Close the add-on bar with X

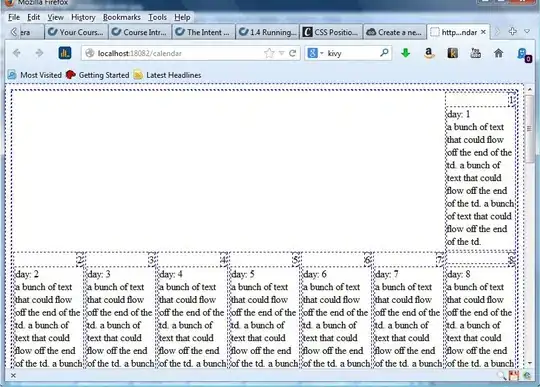coord(13,375)
